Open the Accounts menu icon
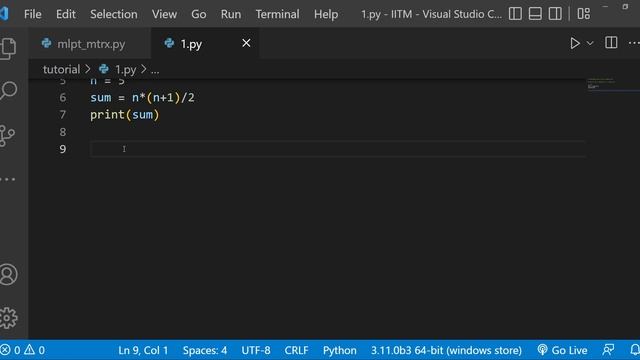Viewport: 640px width, 360px height. (8, 274)
